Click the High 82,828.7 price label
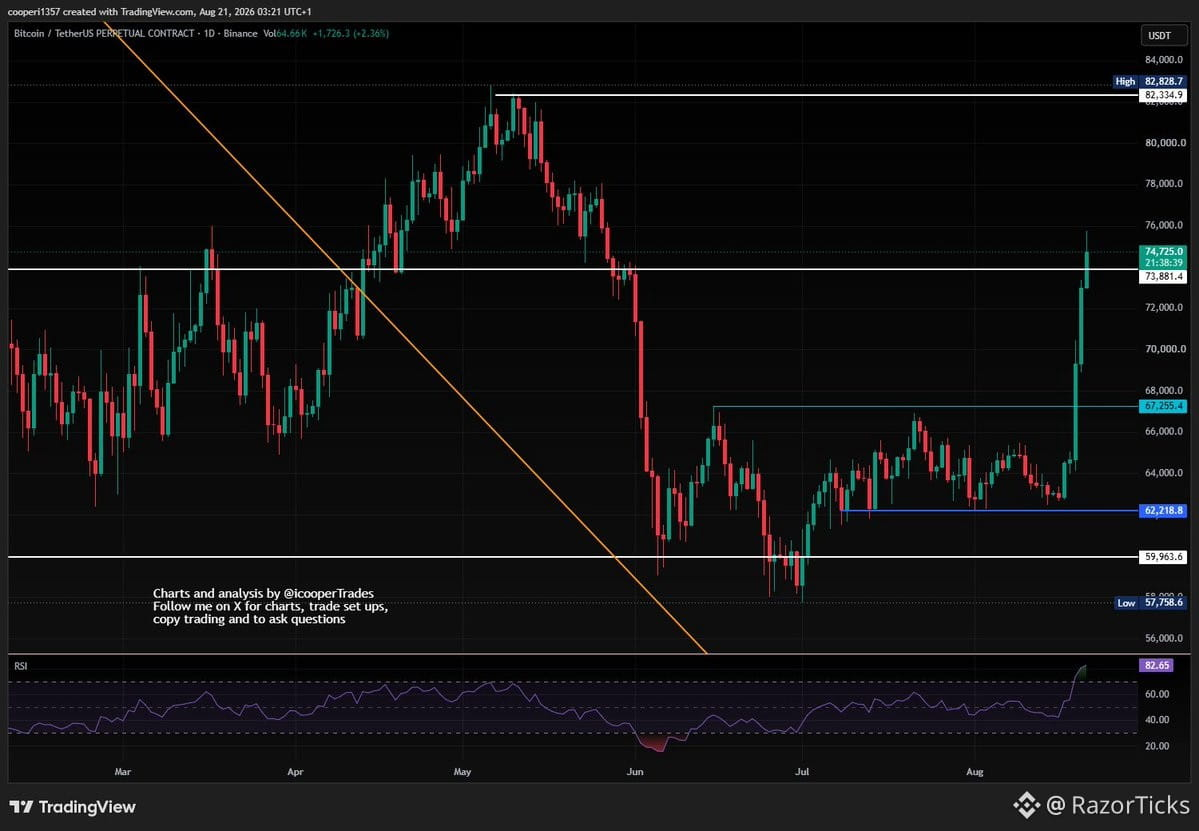The width and height of the screenshot is (1199, 831). pos(1149,81)
